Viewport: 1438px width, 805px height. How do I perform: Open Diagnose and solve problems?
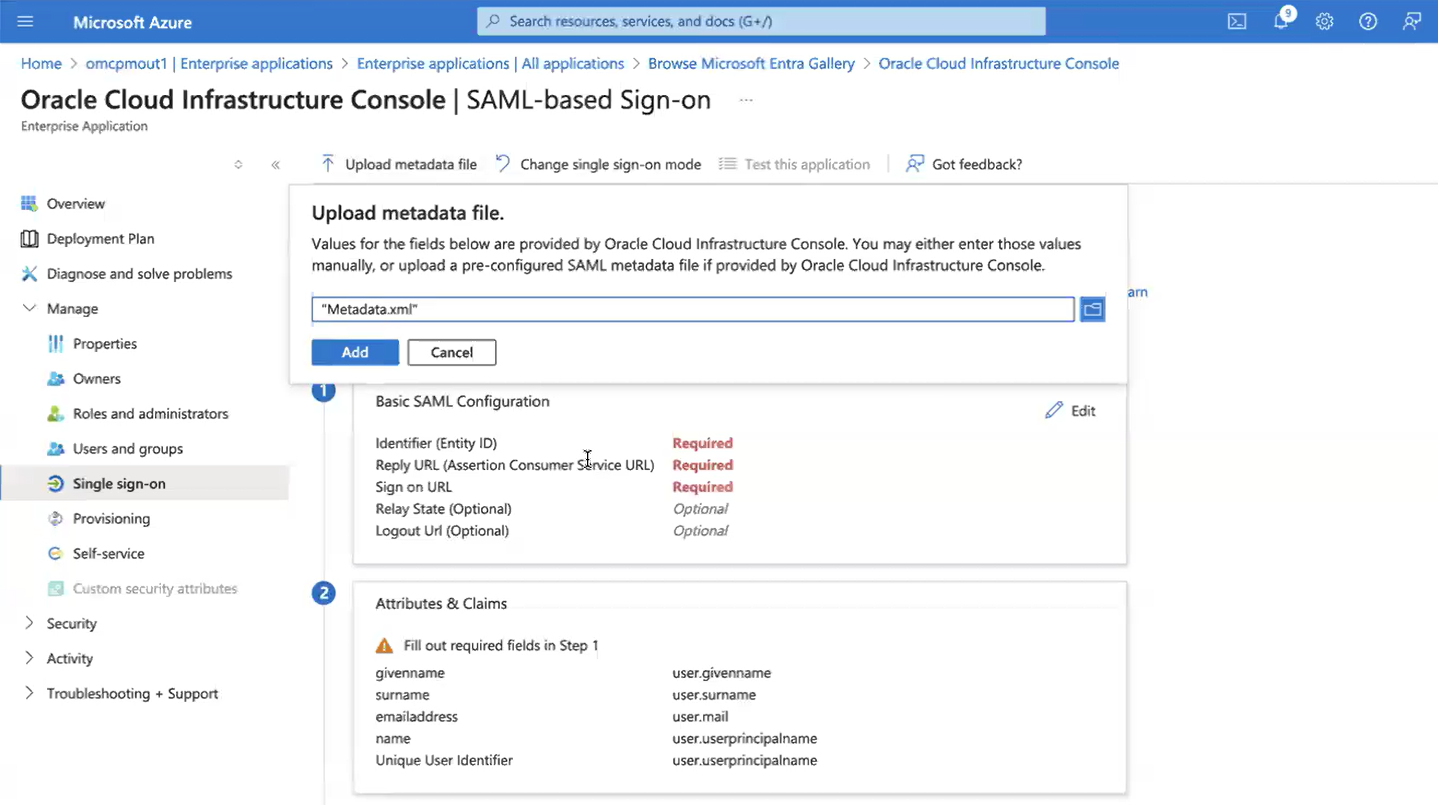click(139, 273)
